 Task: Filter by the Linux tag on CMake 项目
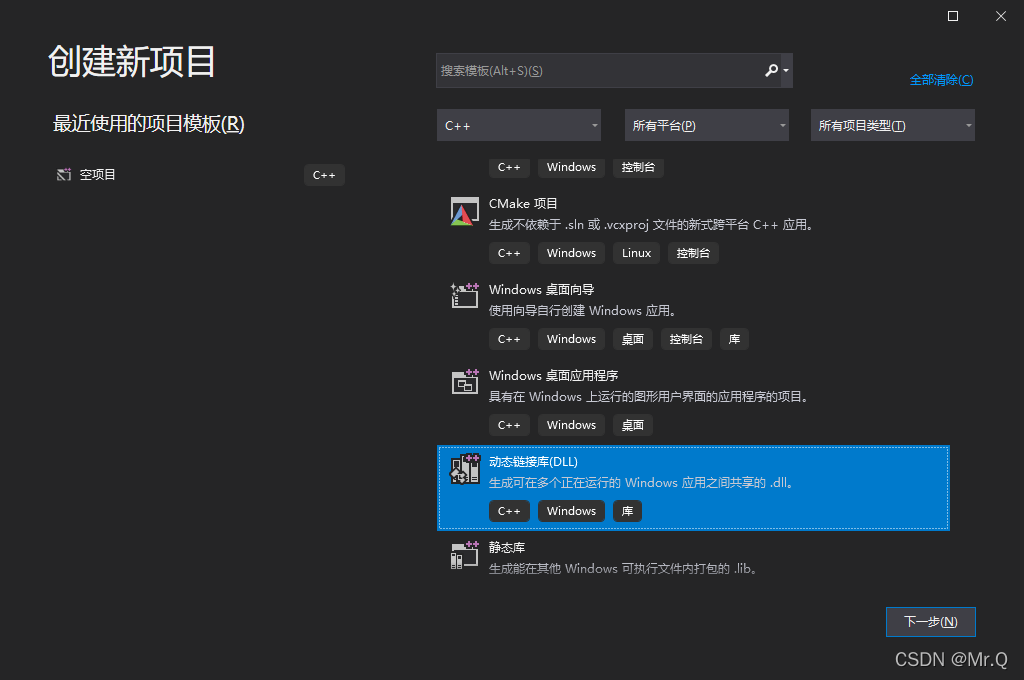pos(636,253)
